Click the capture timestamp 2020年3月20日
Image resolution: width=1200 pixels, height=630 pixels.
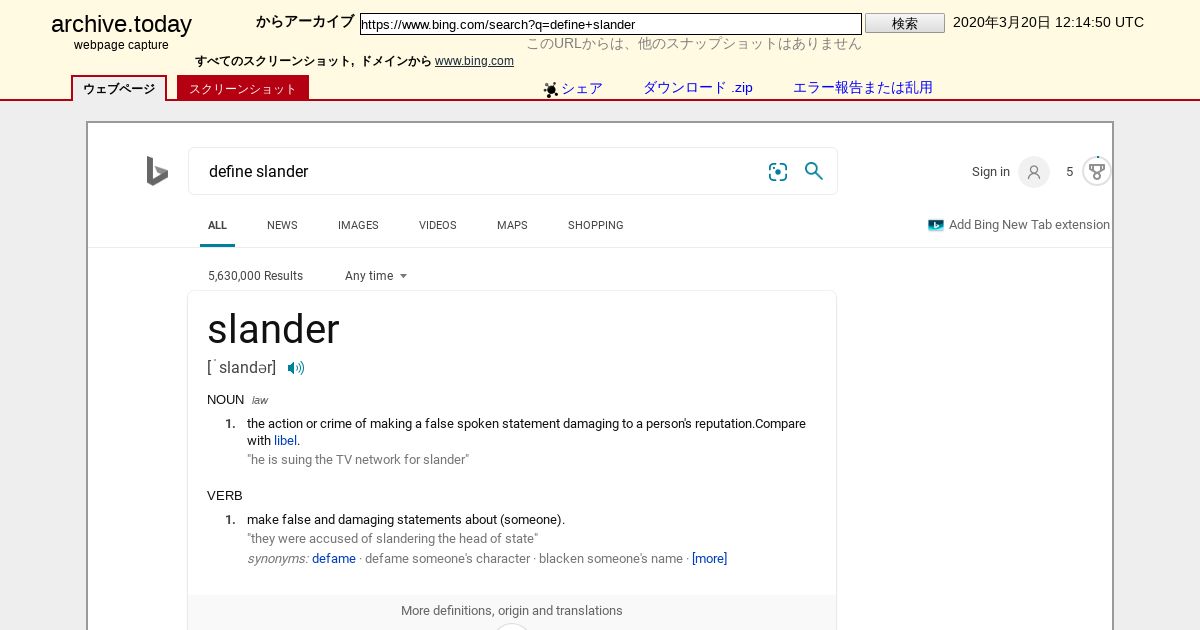pyautogui.click(x=1048, y=22)
